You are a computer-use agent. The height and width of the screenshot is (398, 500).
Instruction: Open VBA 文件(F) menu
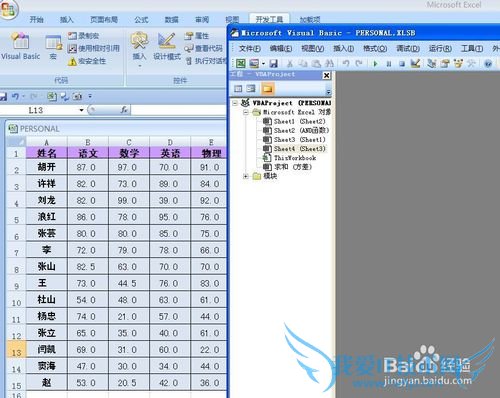point(250,49)
